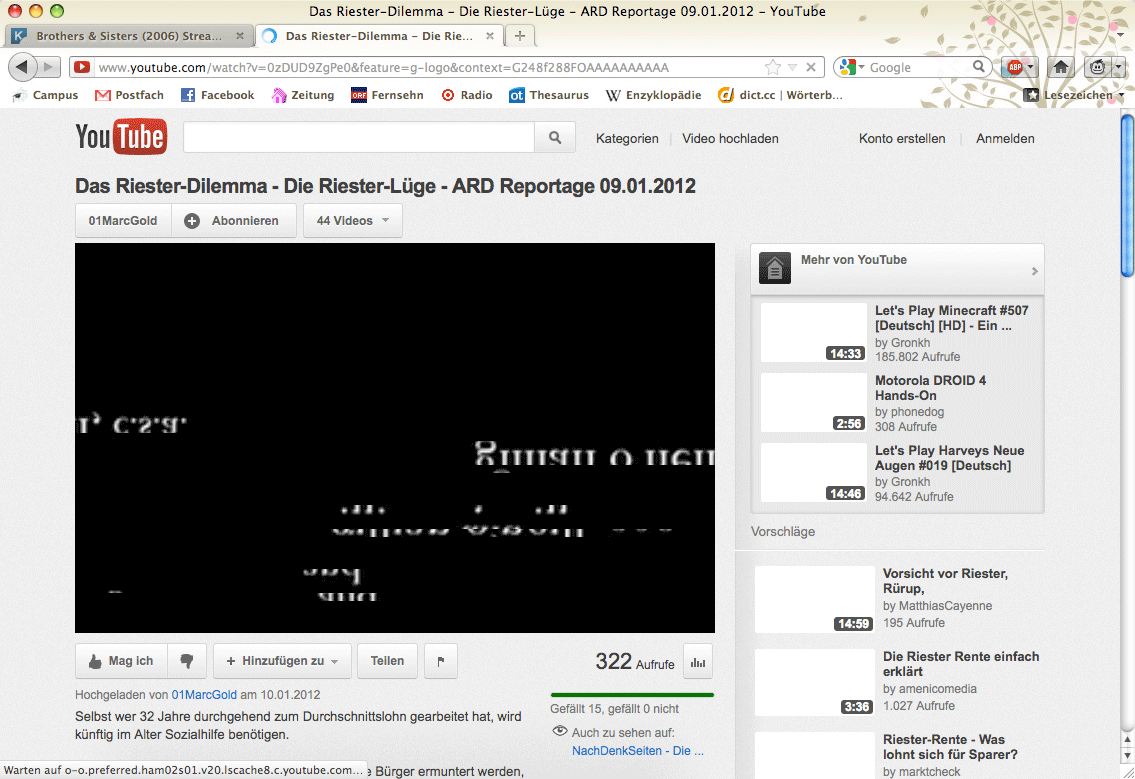
Task: Open the Facebook bookmark
Action: (x=217, y=95)
